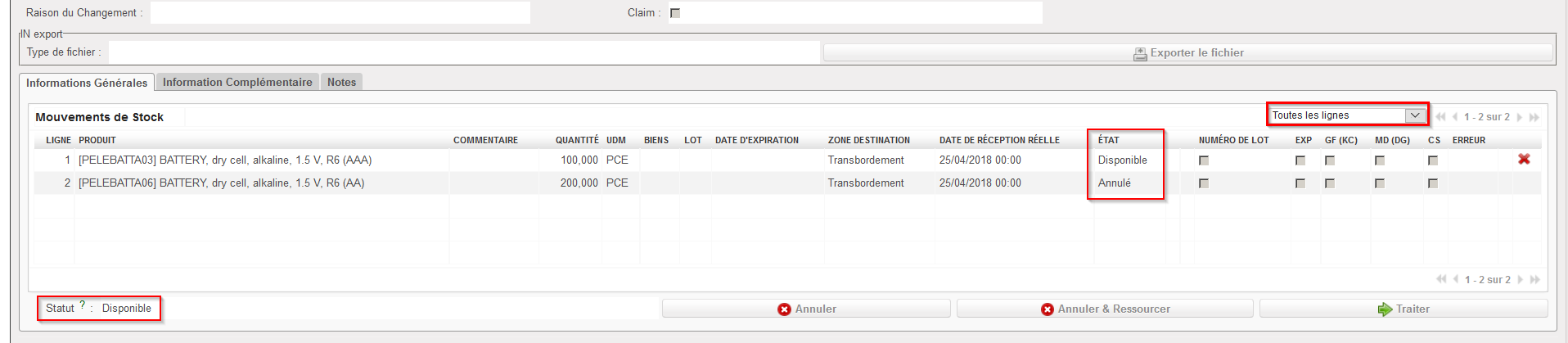Delete stock movement line 1 with red X
Viewport: 1568px width, 343px height.
(1524, 160)
